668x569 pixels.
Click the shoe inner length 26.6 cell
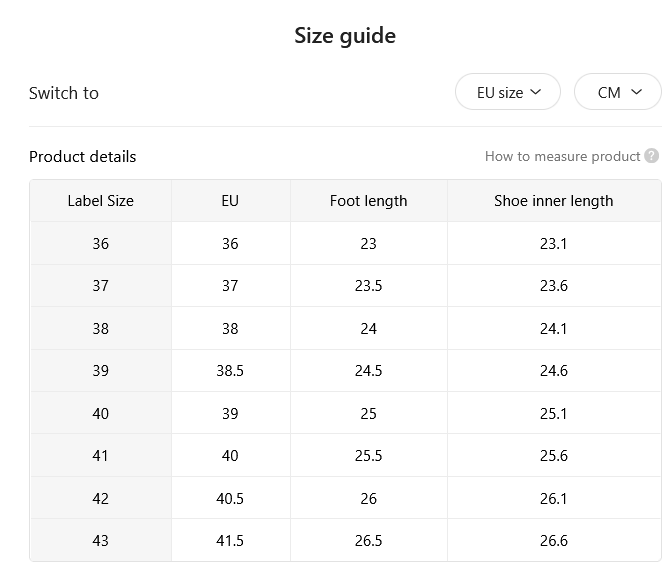[x=554, y=540]
